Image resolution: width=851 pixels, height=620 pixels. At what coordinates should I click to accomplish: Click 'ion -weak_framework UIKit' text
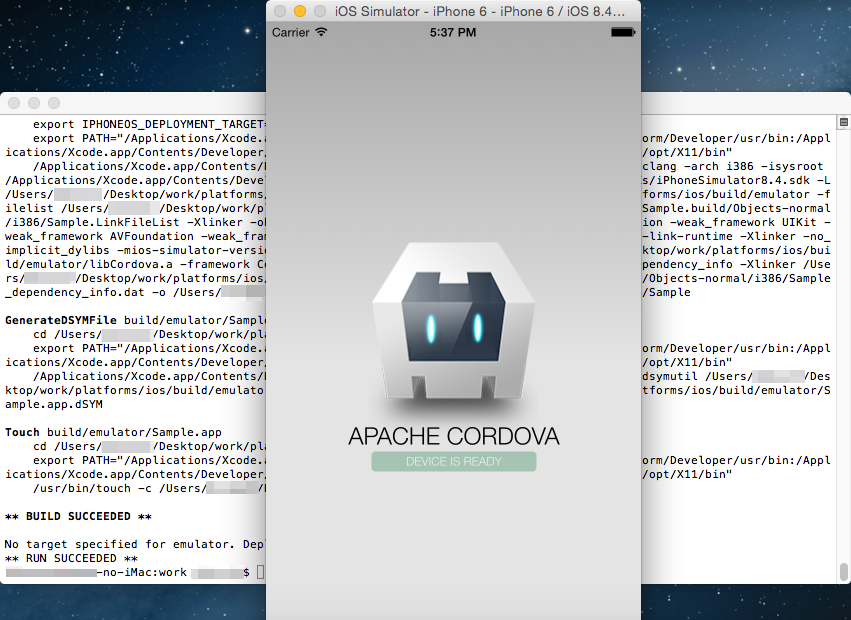[x=736, y=222]
